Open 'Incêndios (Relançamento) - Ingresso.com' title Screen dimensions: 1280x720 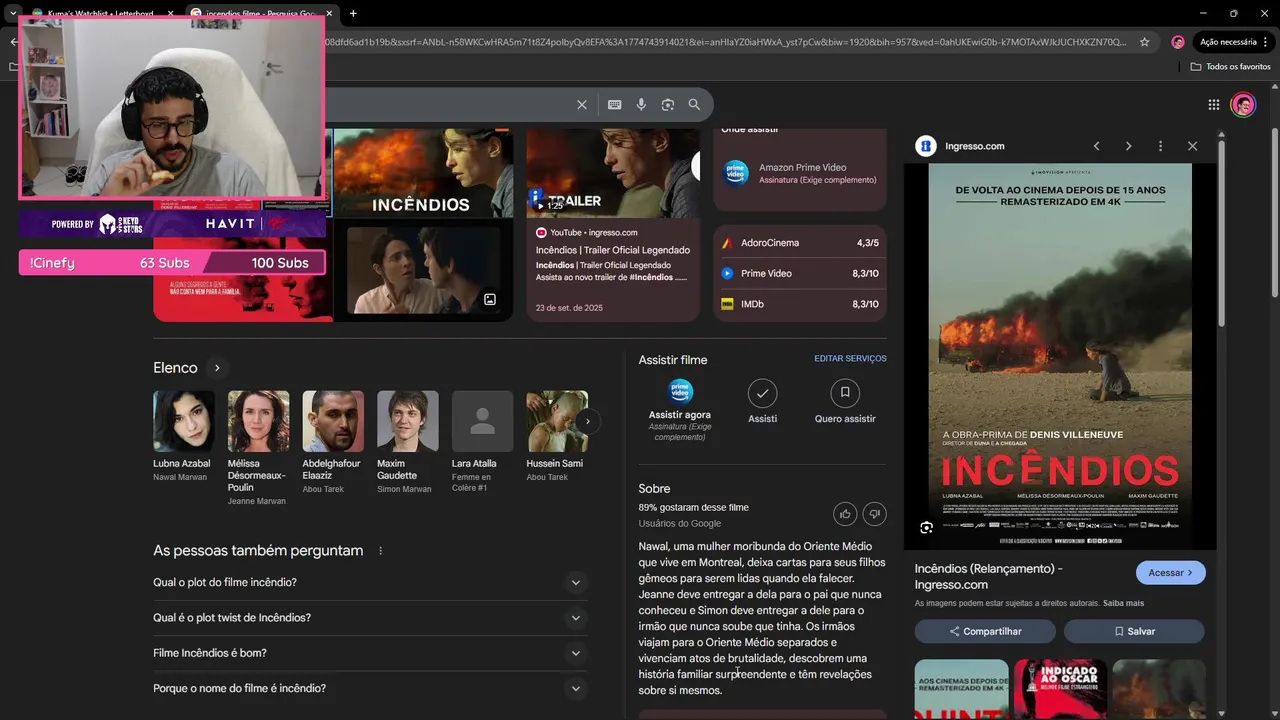point(988,577)
